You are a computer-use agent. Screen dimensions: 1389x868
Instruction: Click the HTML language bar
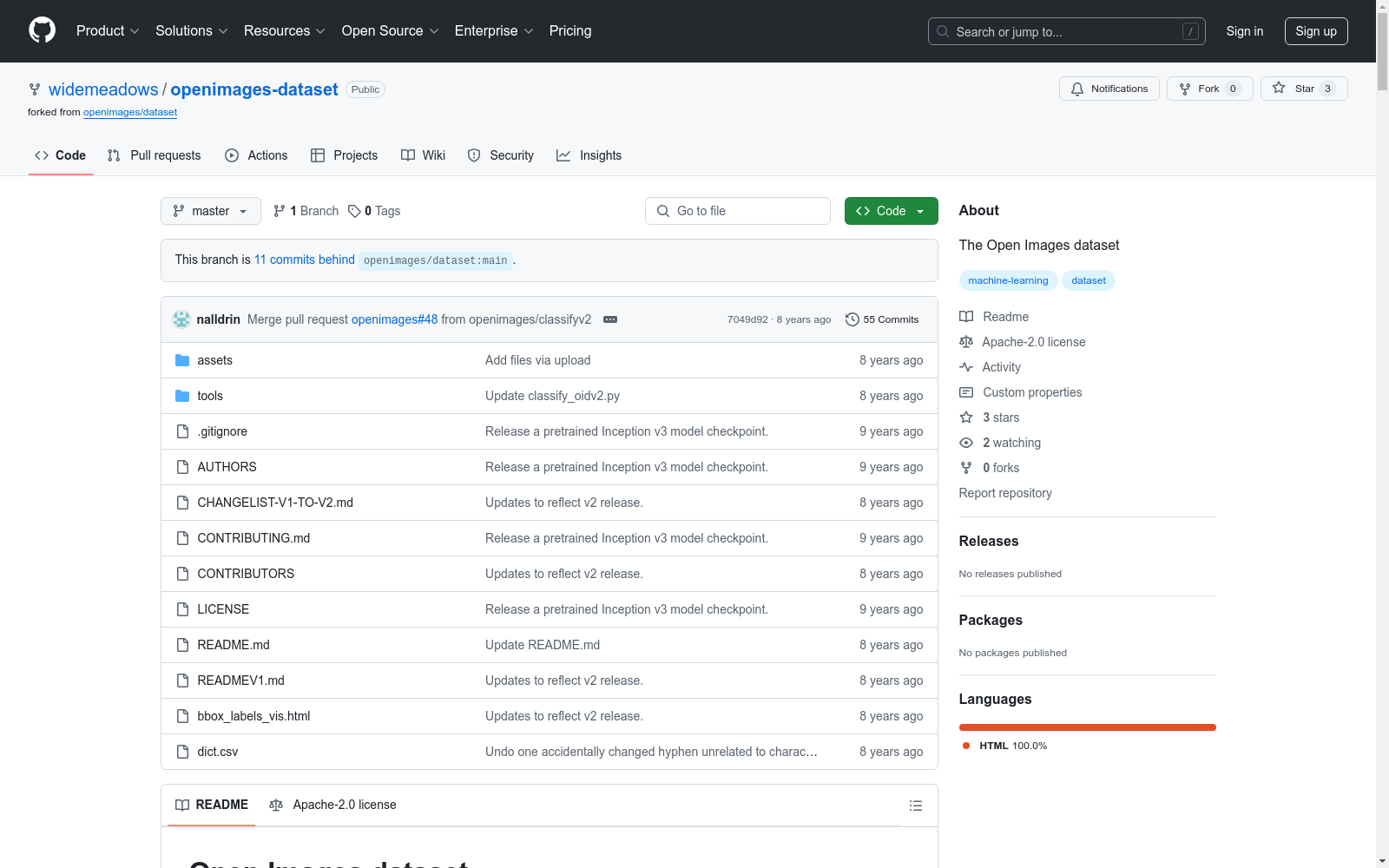(1088, 727)
